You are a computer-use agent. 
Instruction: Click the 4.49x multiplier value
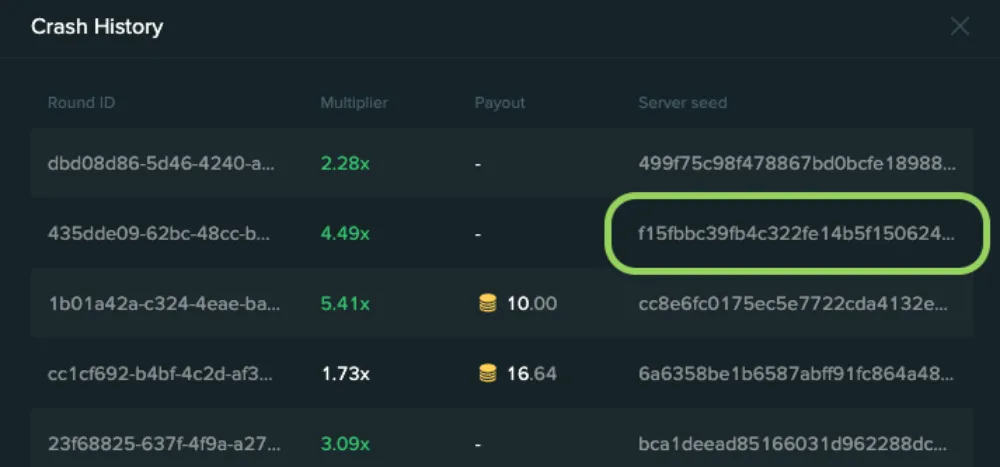coord(345,234)
